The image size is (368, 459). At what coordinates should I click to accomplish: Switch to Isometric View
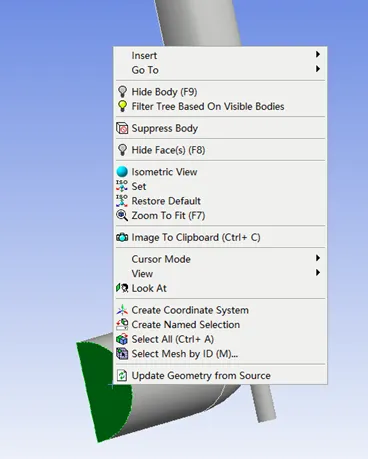click(x=221, y=172)
